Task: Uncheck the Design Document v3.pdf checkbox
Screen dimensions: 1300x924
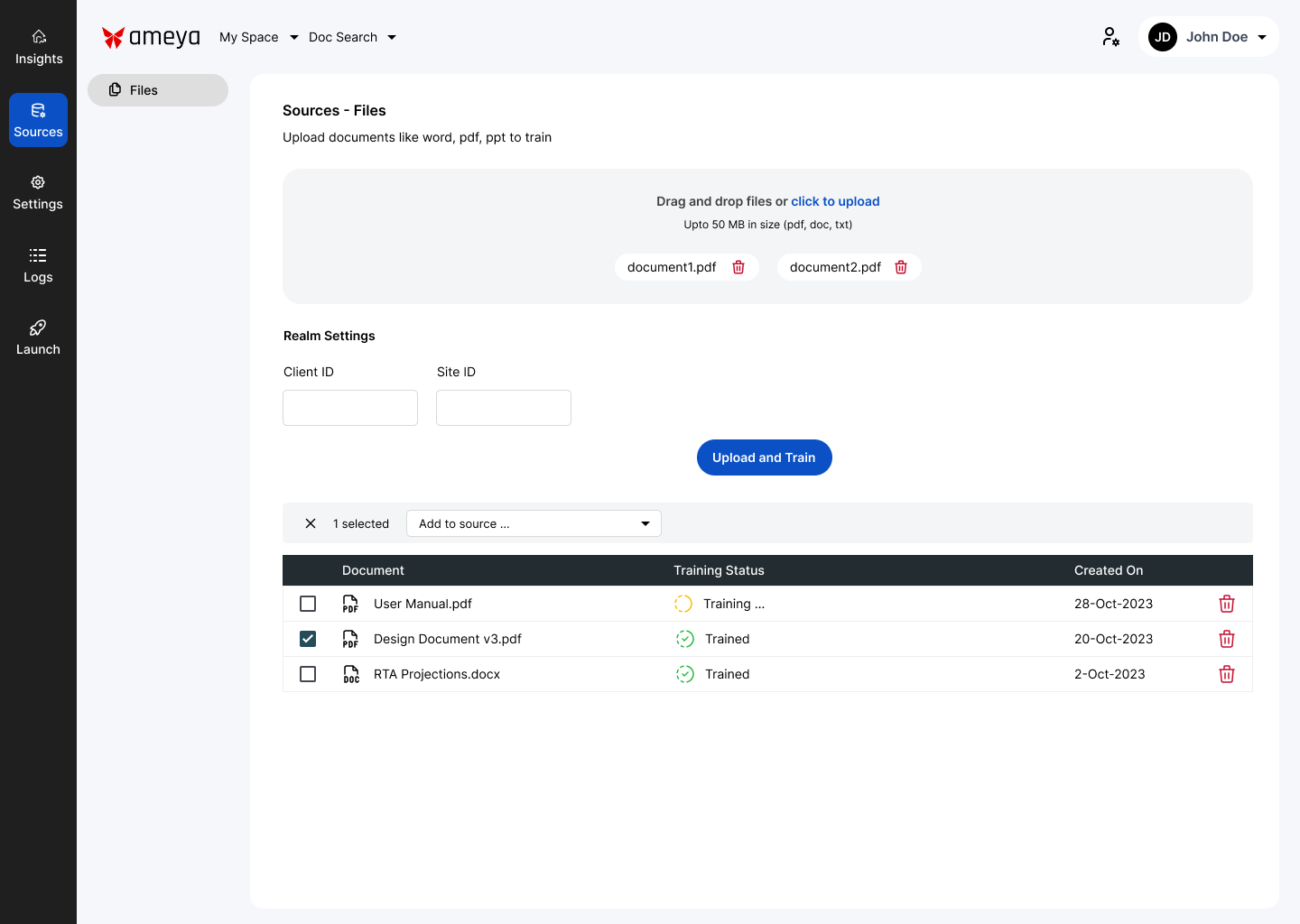Action: (308, 639)
